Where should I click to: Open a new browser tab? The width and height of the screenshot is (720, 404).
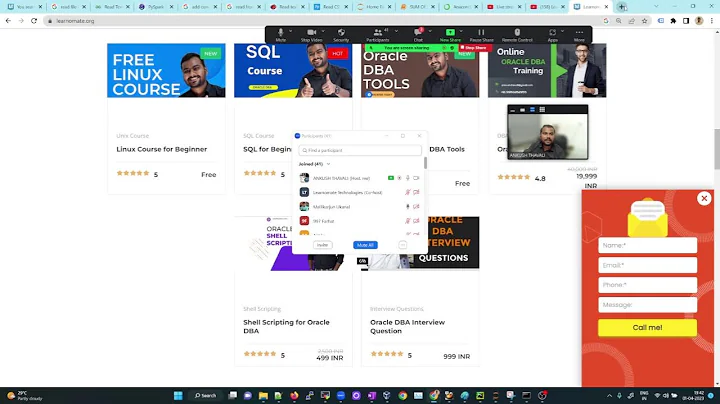click(x=622, y=6)
